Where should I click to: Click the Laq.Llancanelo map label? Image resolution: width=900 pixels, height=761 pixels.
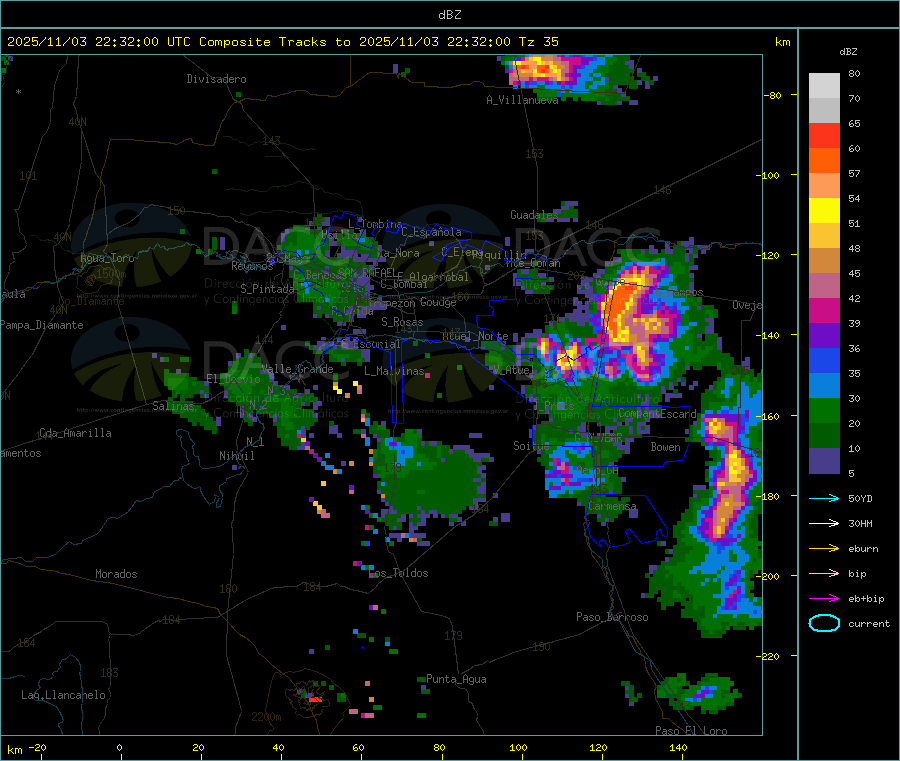point(63,695)
